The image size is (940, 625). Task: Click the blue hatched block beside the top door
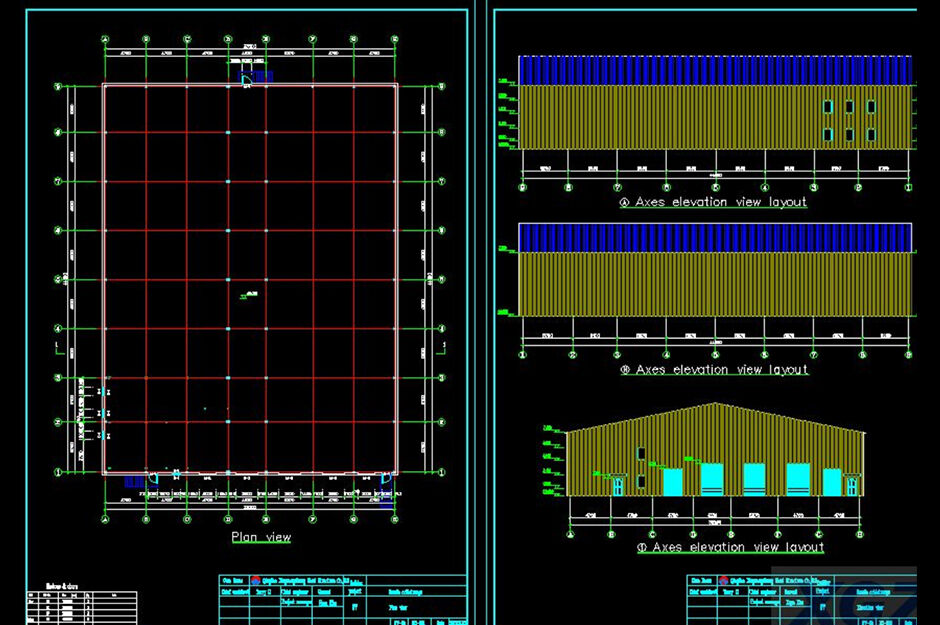point(263,76)
